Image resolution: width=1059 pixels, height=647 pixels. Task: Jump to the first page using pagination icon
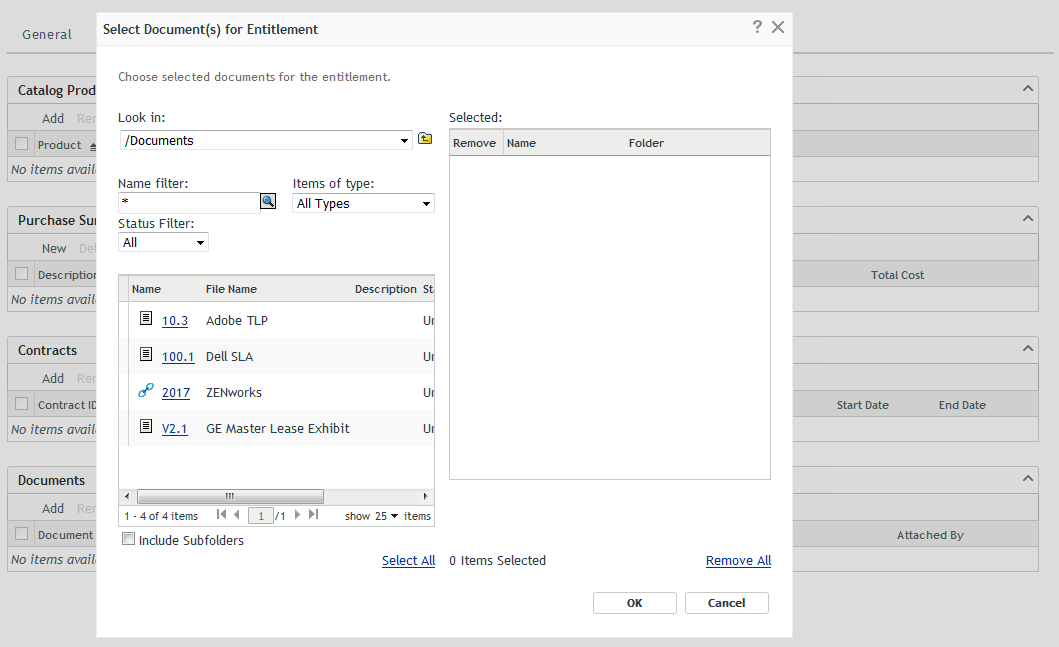pos(221,515)
